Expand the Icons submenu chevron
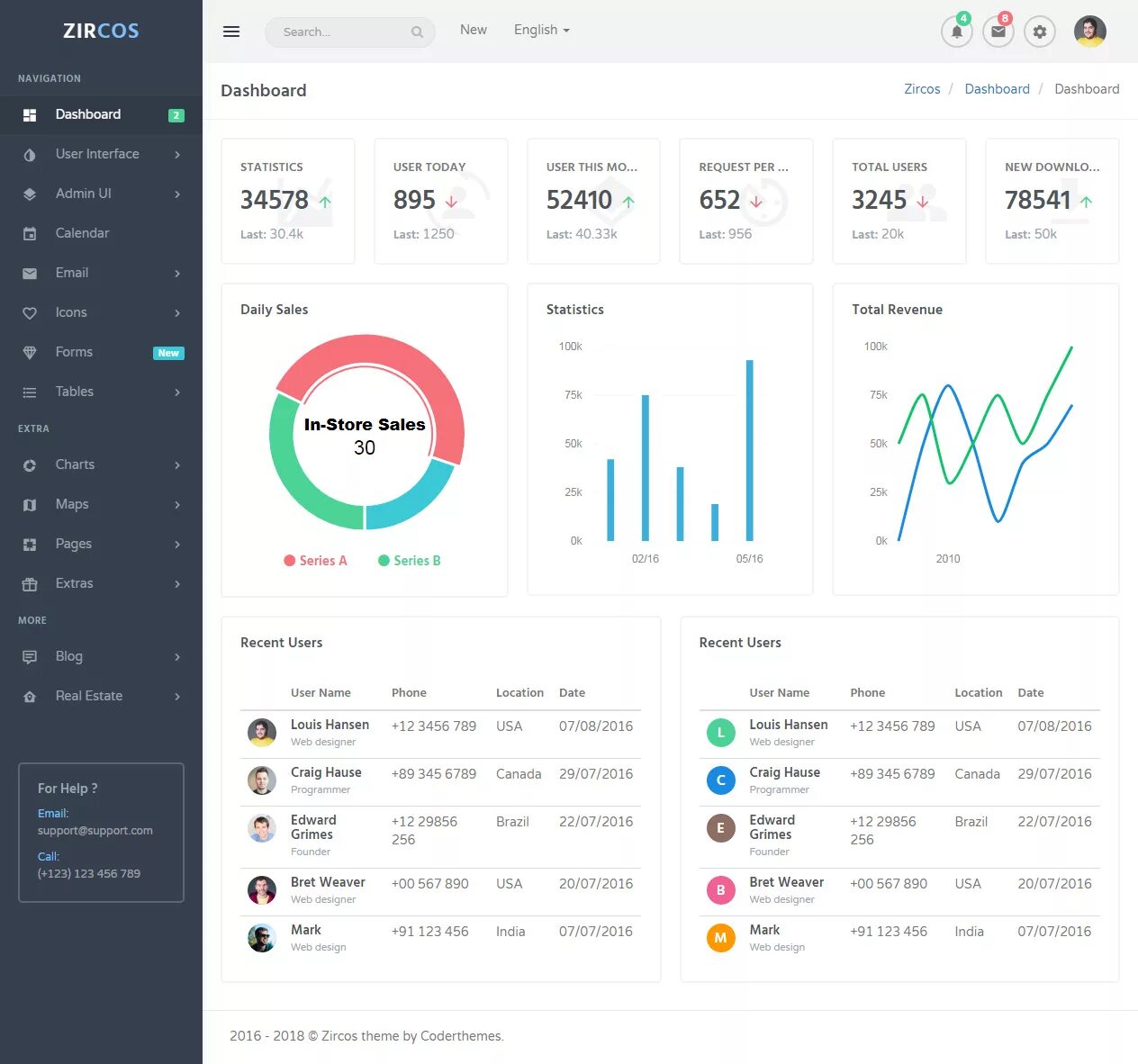This screenshot has width=1138, height=1064. tap(177, 313)
